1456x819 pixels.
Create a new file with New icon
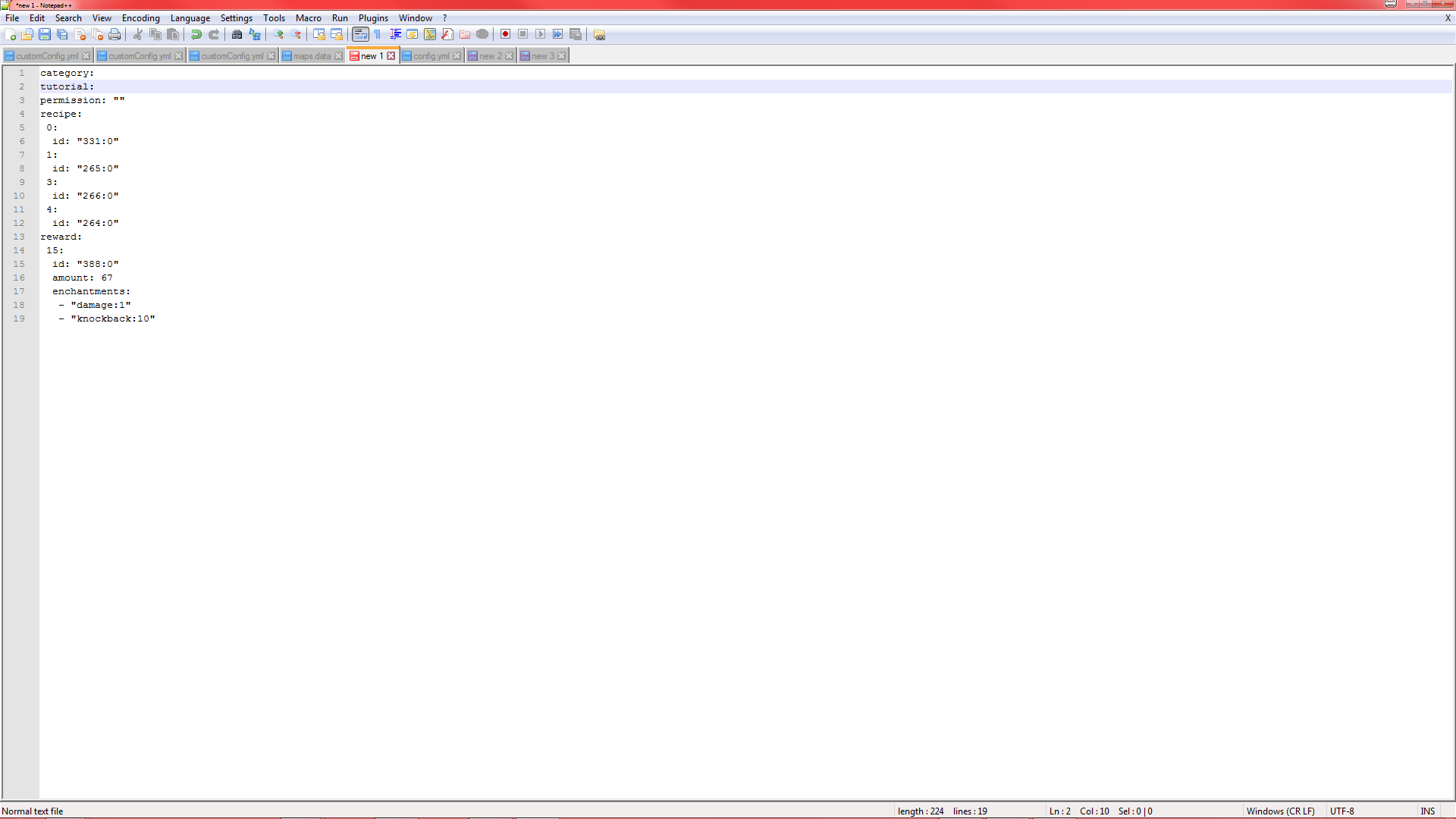(x=11, y=34)
